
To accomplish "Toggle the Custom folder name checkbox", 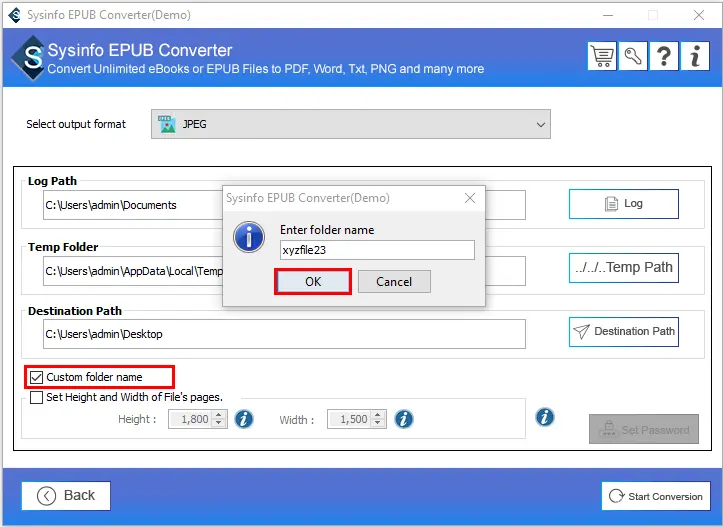I will (36, 377).
